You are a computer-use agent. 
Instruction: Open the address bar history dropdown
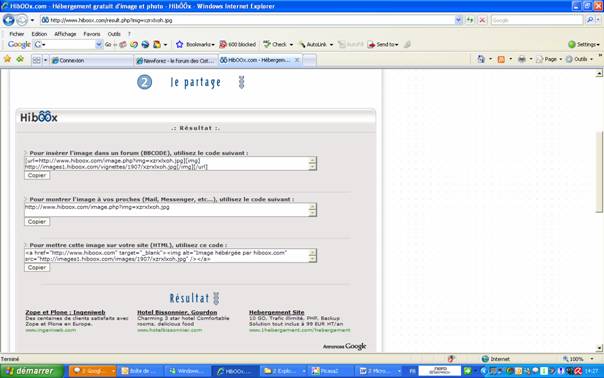coord(458,20)
